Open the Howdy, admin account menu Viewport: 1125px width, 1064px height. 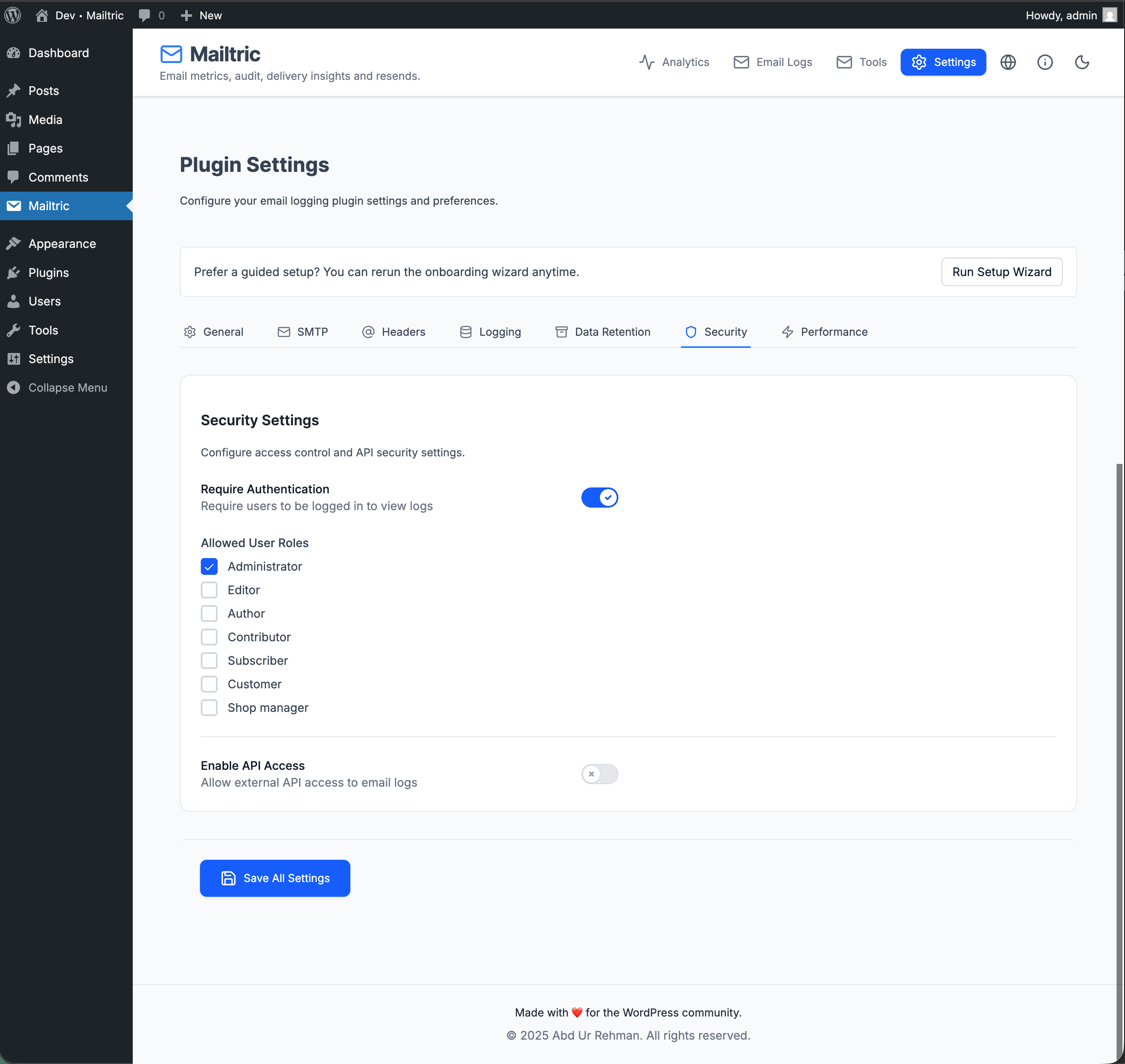[x=1061, y=15]
